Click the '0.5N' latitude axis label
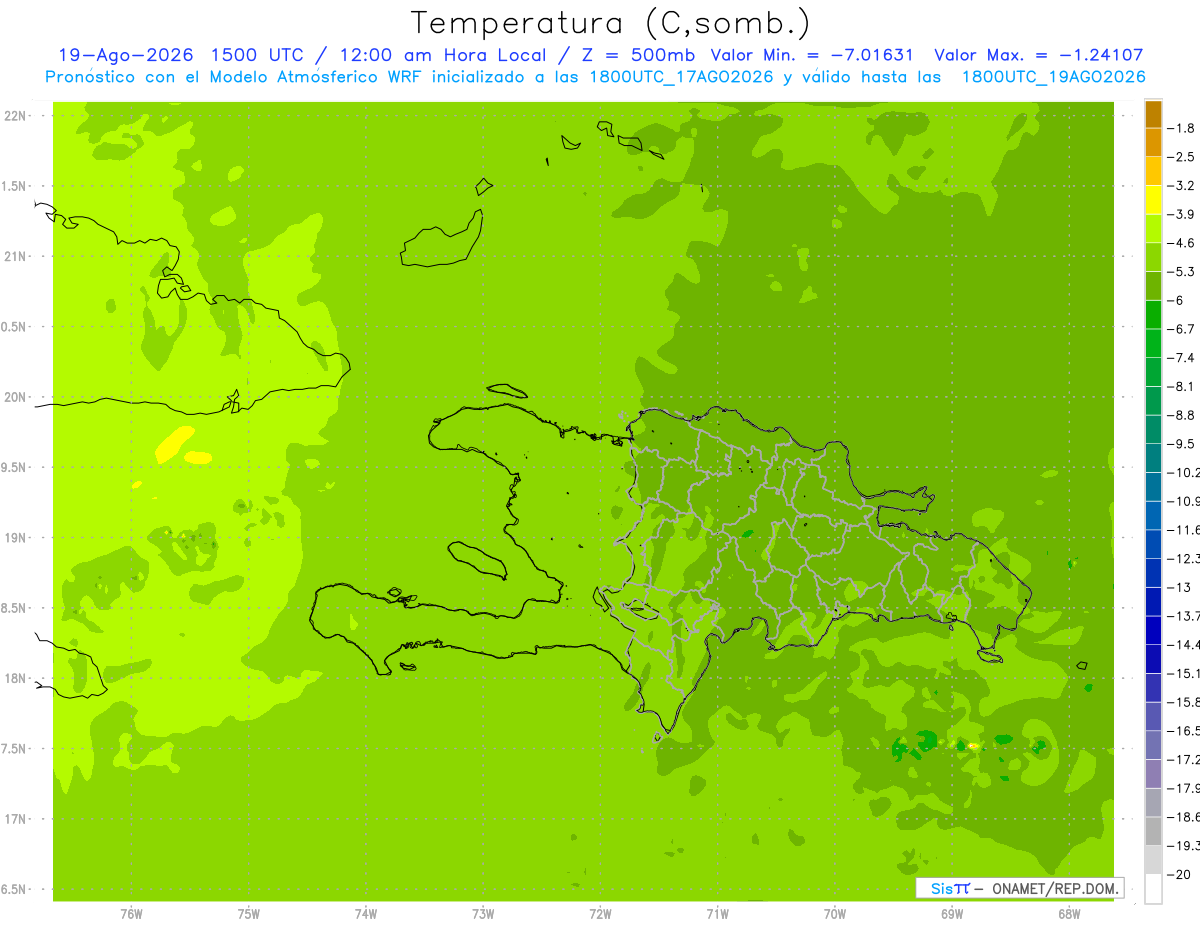 point(15,327)
